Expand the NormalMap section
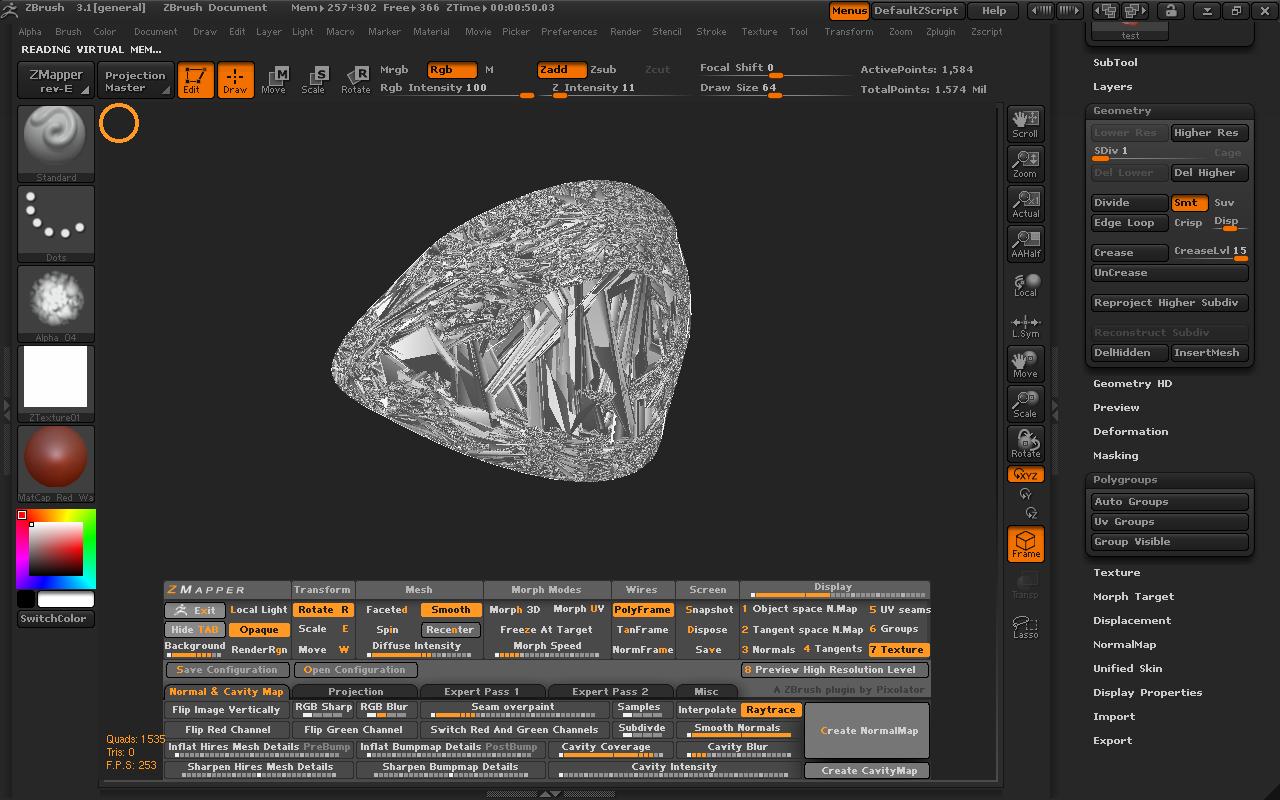Screen dimensions: 1280x800 point(1124,645)
